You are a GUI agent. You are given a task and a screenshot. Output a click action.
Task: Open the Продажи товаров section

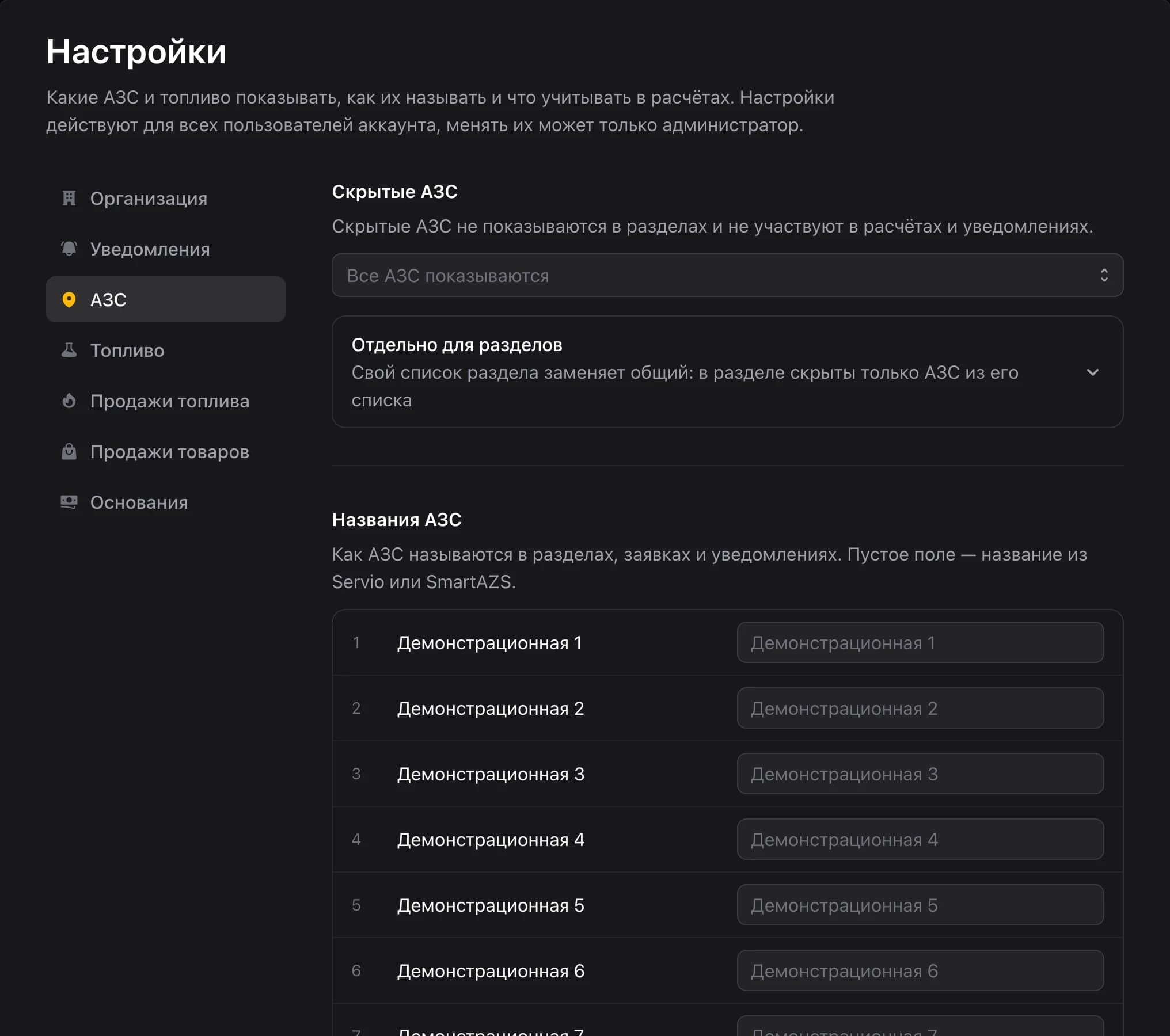point(166,452)
